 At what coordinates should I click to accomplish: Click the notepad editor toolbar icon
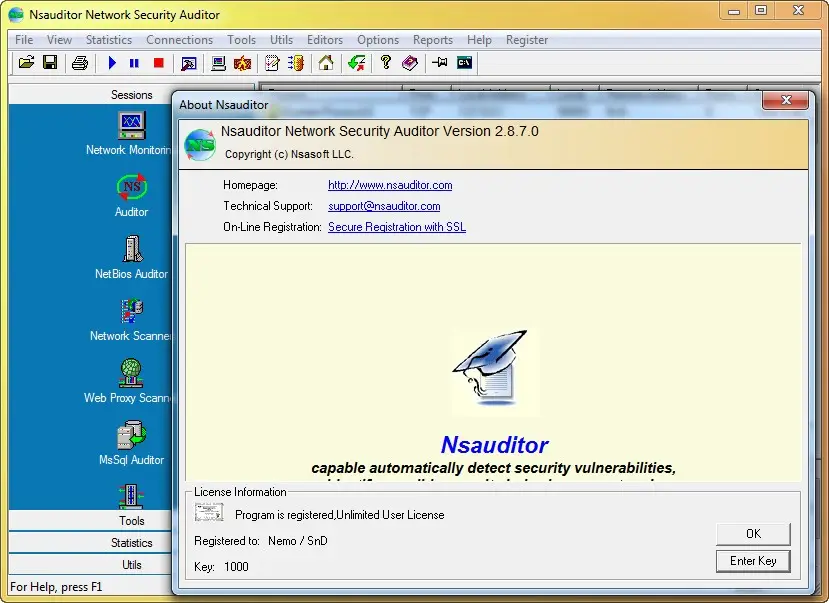pyautogui.click(x=272, y=63)
